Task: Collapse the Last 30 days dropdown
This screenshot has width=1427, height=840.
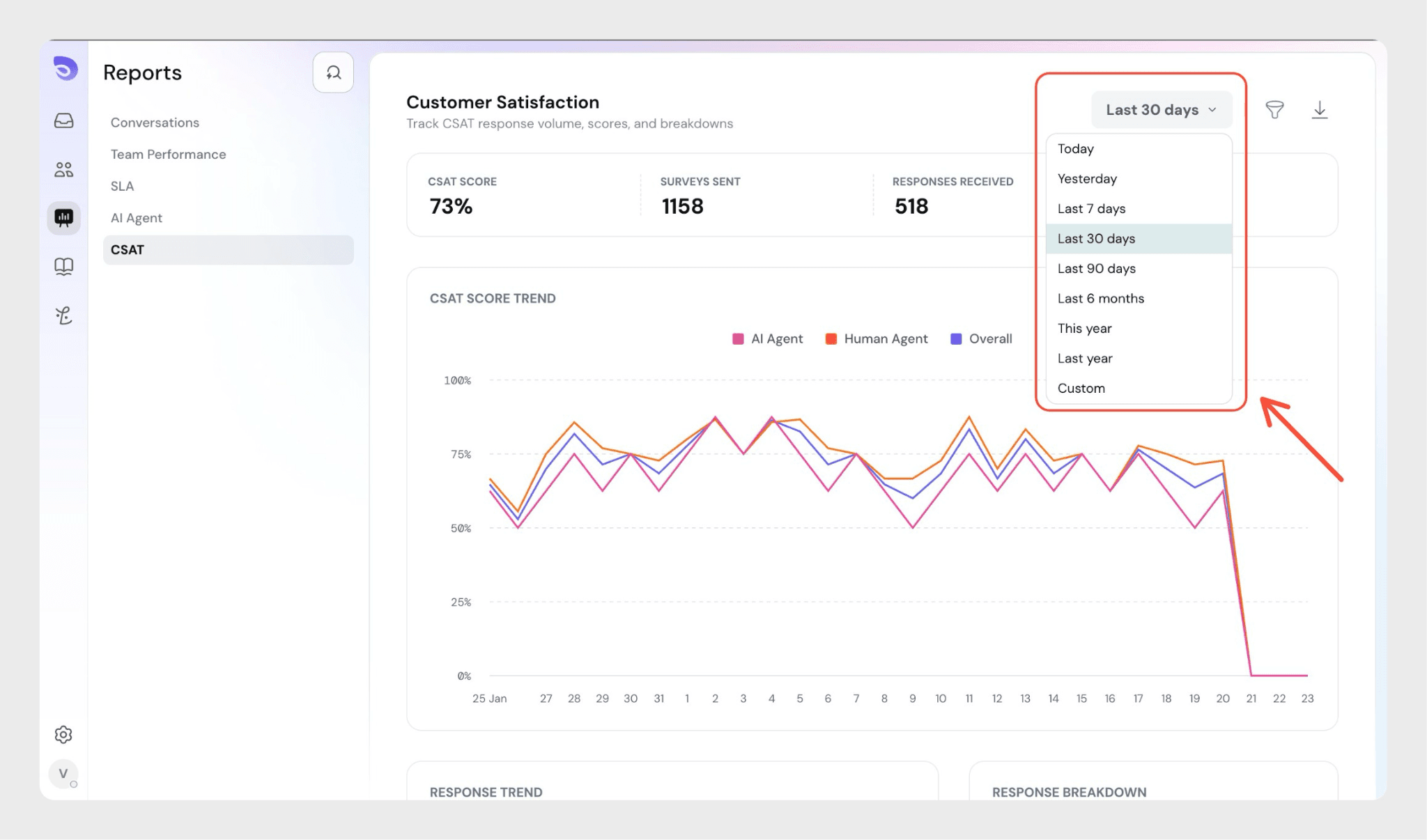Action: coord(1161,110)
